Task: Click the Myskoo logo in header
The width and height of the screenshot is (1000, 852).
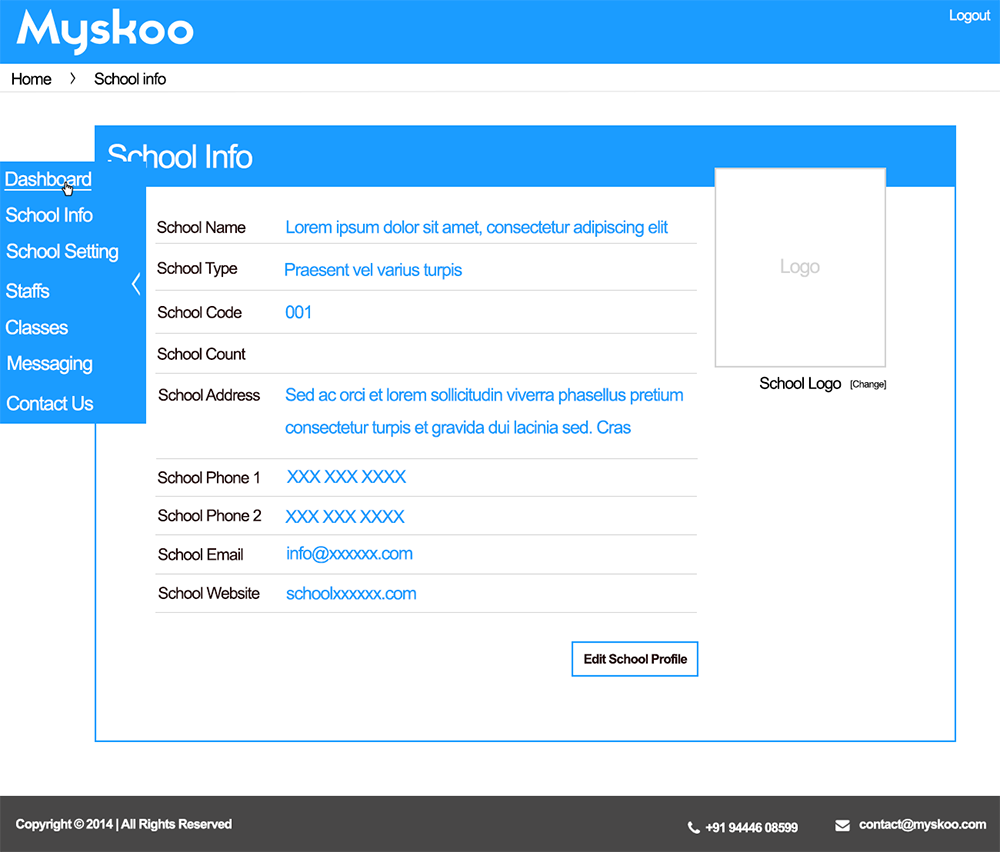Action: coord(105,31)
